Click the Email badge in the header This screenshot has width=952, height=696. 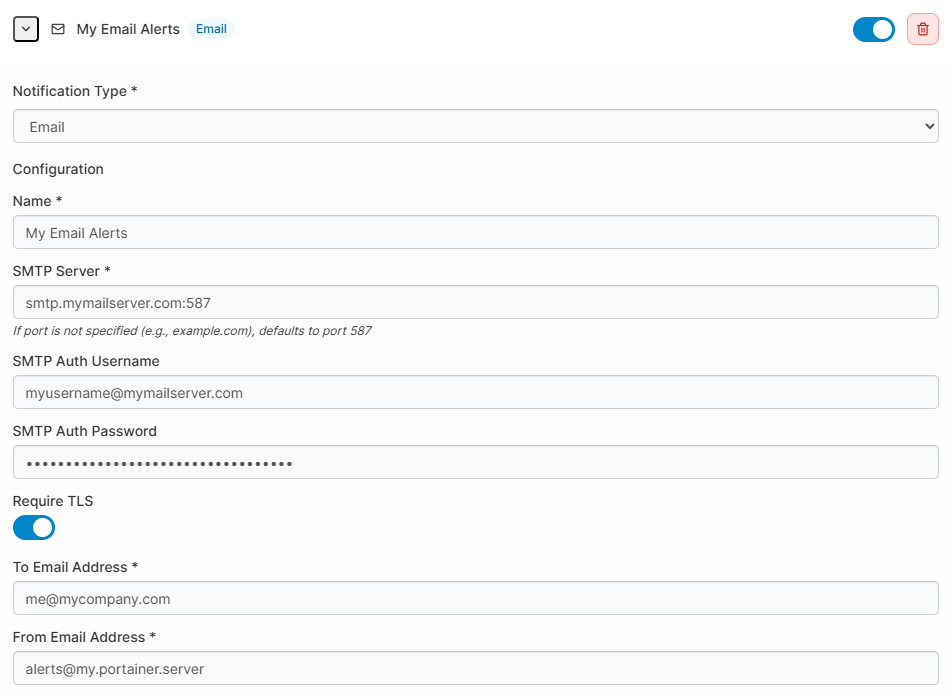coord(211,29)
